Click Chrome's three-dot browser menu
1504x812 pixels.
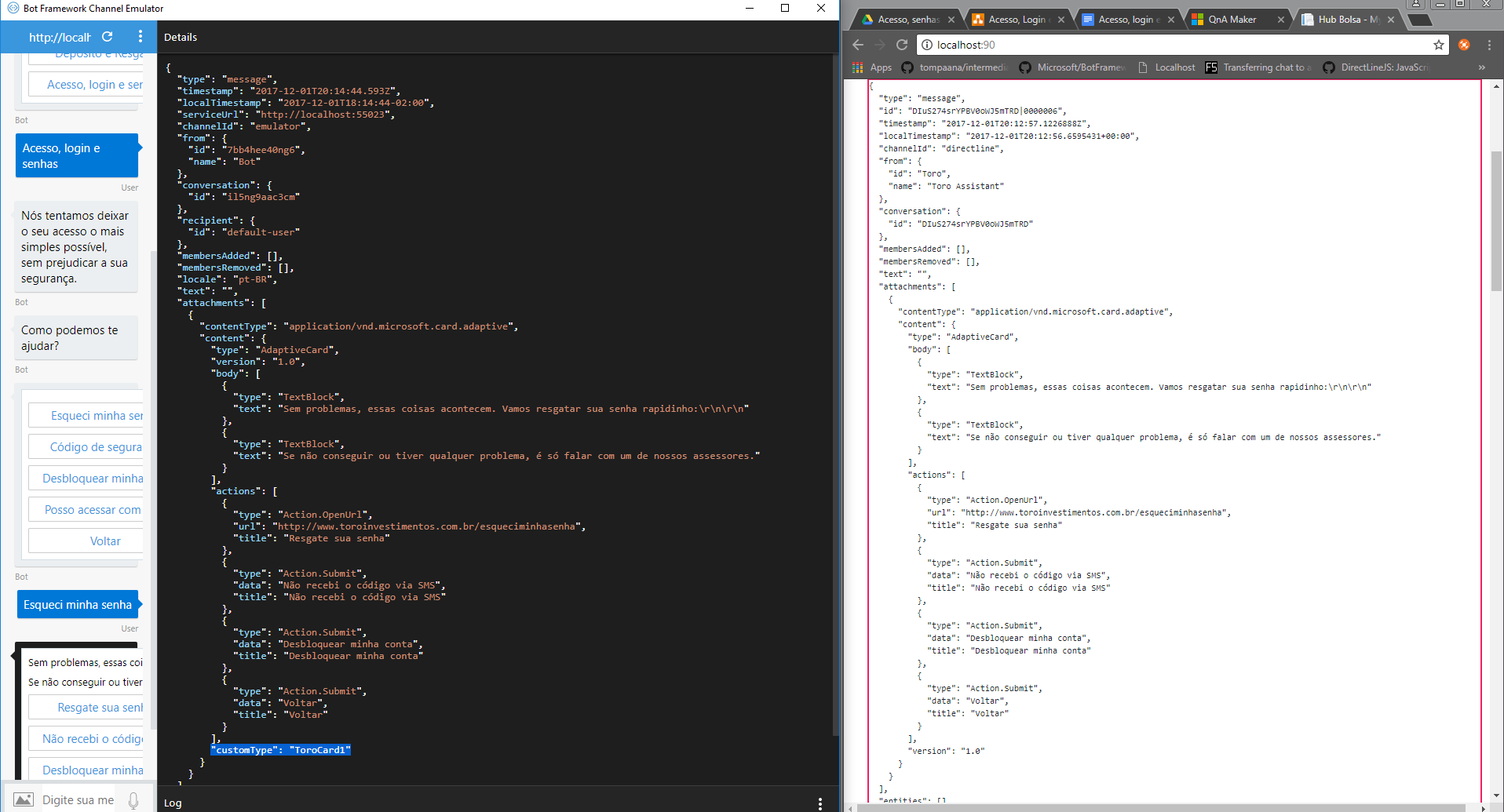click(1490, 45)
